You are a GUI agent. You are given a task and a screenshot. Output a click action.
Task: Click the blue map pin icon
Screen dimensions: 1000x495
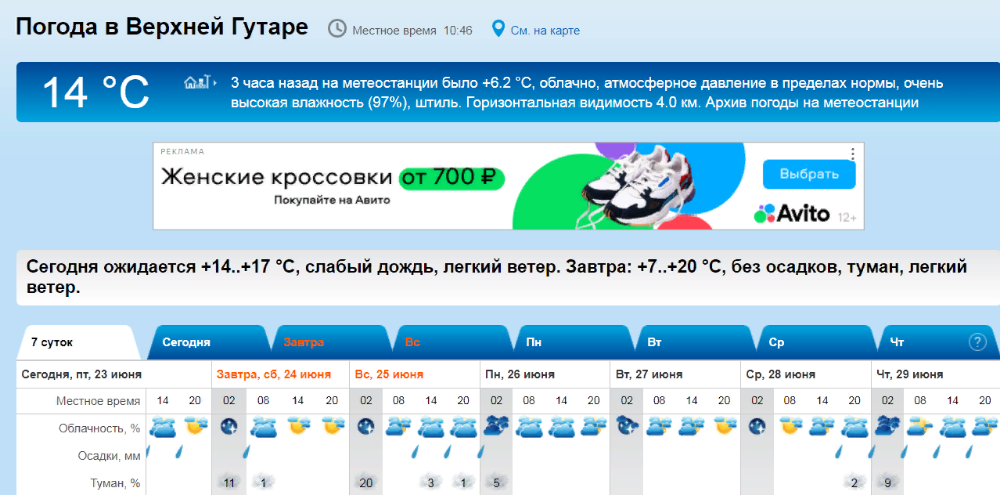pyautogui.click(x=498, y=29)
